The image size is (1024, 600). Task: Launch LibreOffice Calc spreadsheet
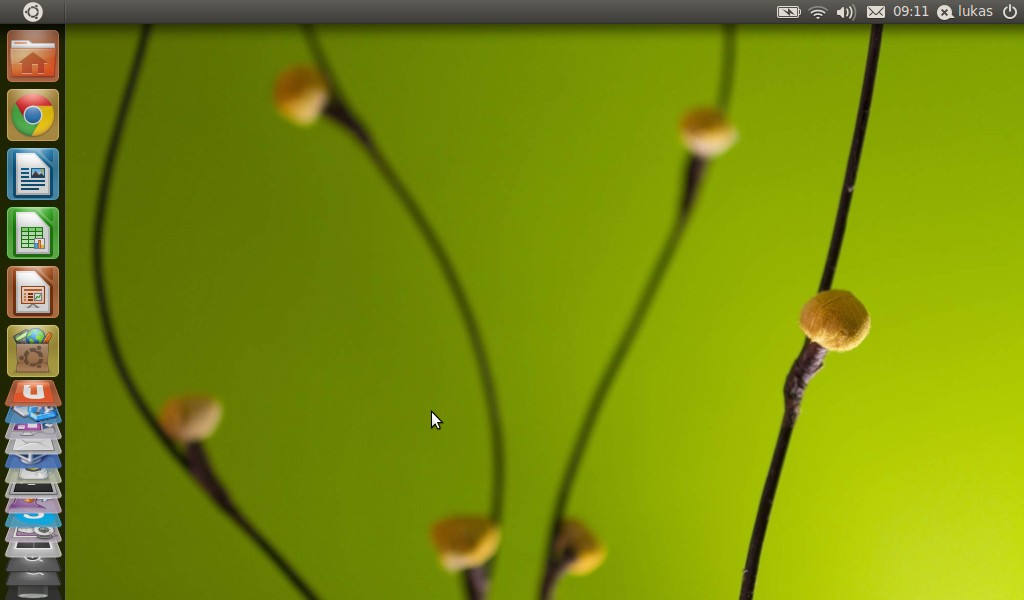(33, 234)
